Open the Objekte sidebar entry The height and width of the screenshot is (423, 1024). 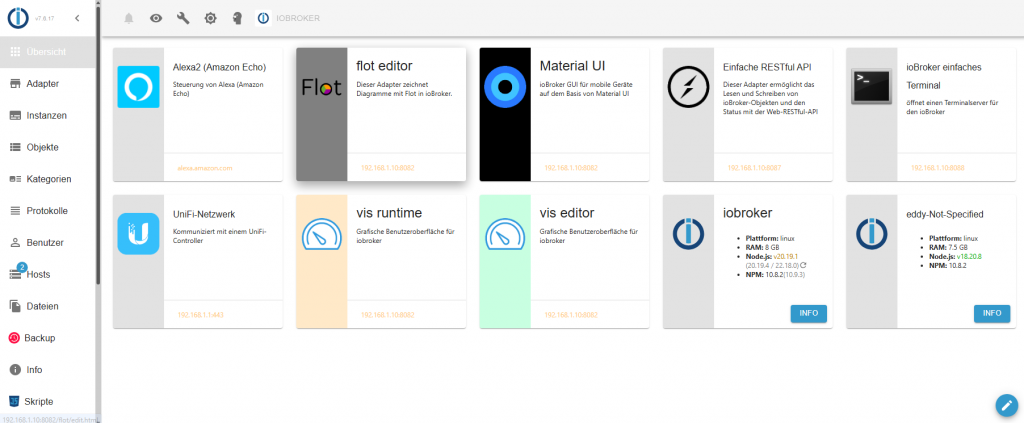42,147
